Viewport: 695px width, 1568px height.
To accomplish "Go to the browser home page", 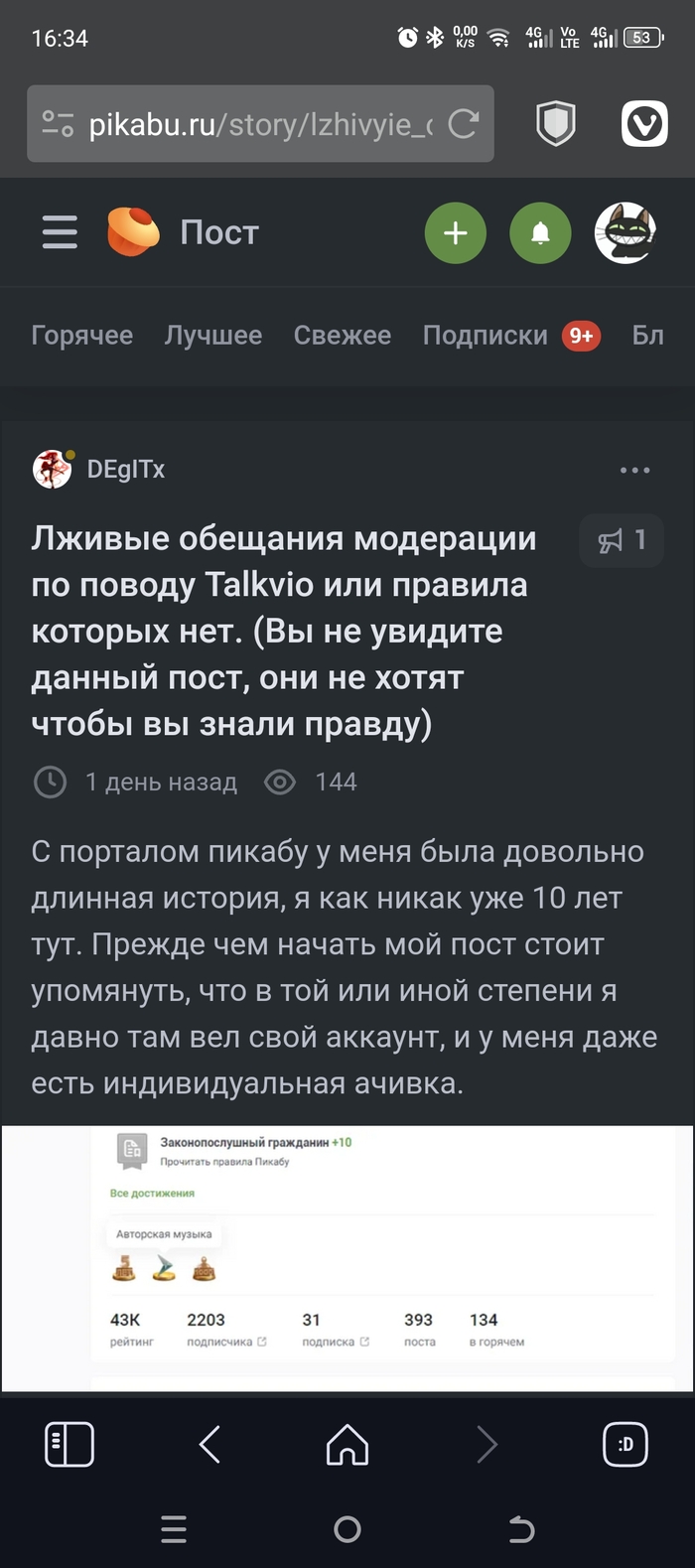I will tap(347, 1444).
